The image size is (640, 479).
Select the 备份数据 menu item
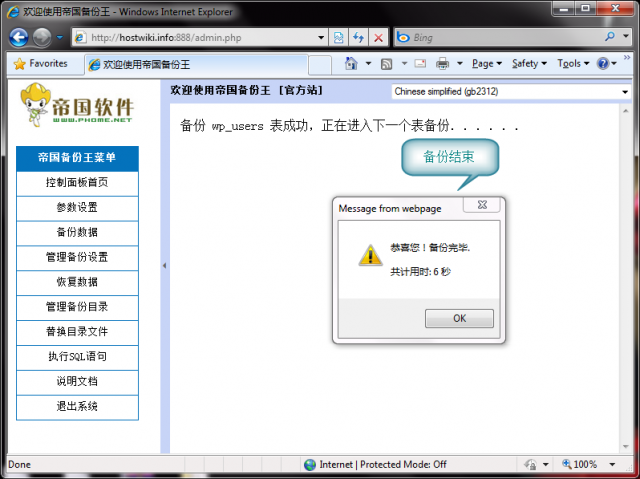click(77, 233)
